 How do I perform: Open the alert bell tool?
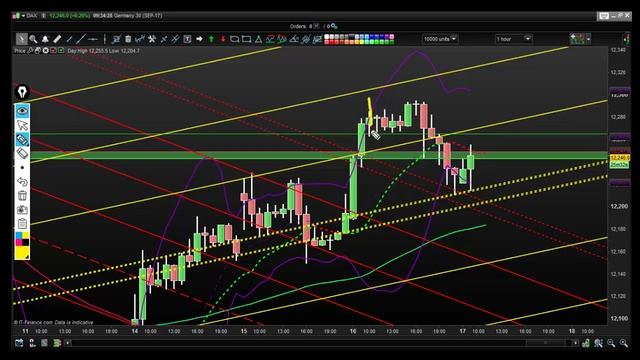click(45, 39)
